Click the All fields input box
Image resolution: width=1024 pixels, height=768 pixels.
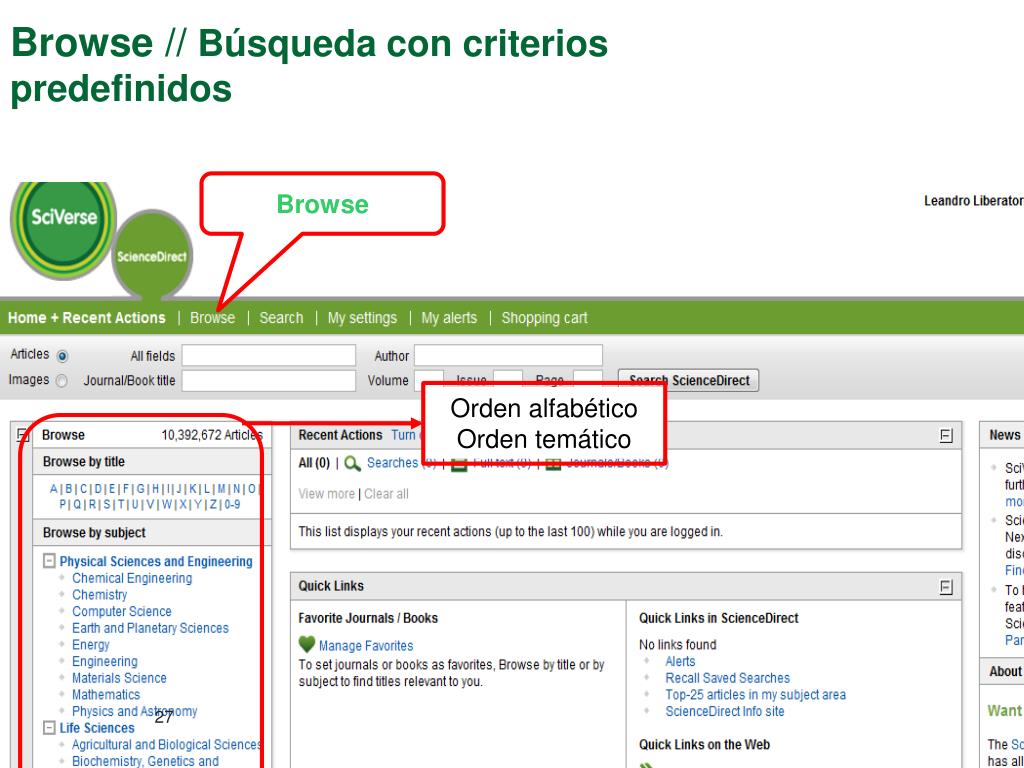pyautogui.click(x=268, y=355)
